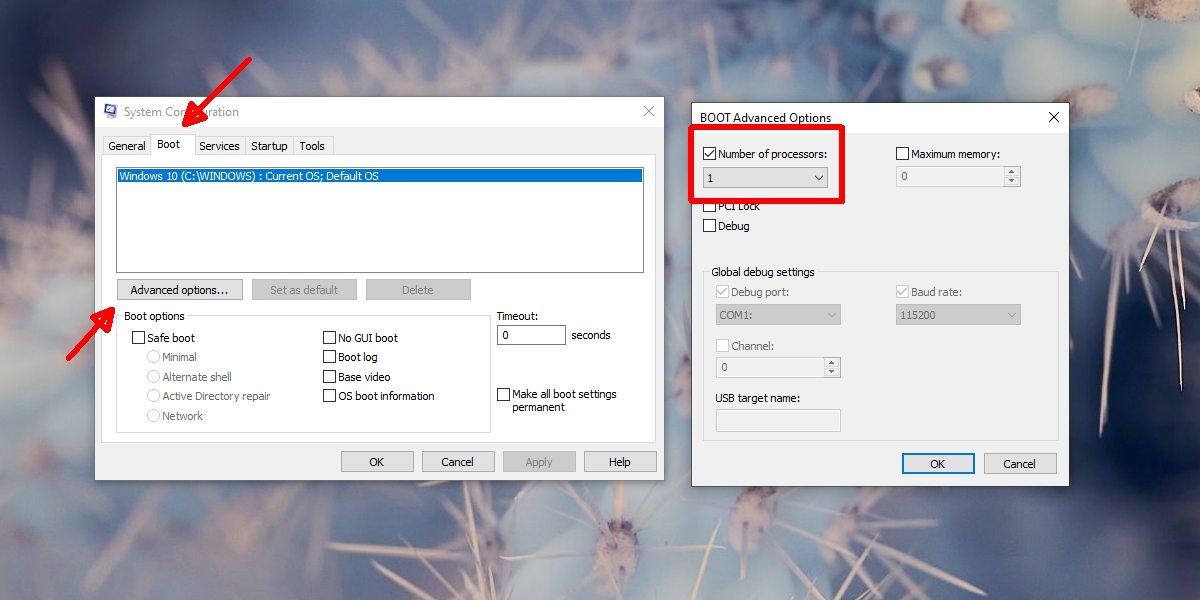
Task: Click Cancel in BOOT Advanced Options
Action: coord(1020,464)
